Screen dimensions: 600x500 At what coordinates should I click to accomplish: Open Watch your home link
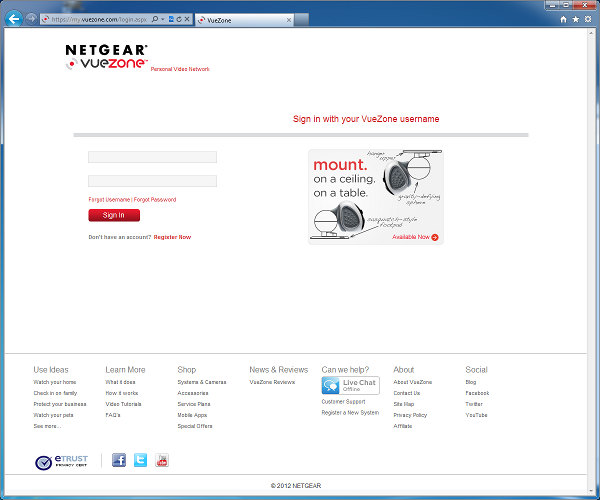(55, 382)
